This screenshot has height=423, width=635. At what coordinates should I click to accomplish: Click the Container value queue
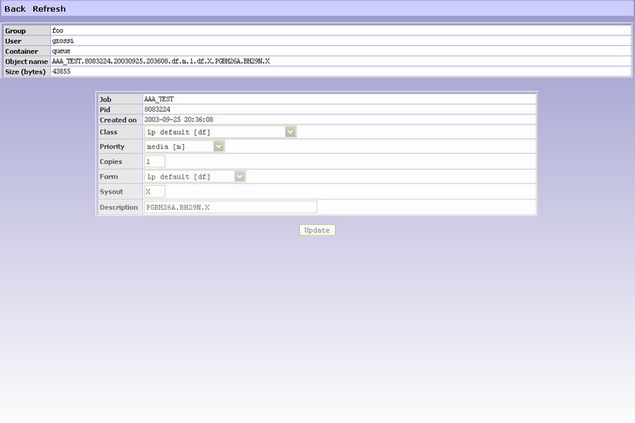[62, 51]
